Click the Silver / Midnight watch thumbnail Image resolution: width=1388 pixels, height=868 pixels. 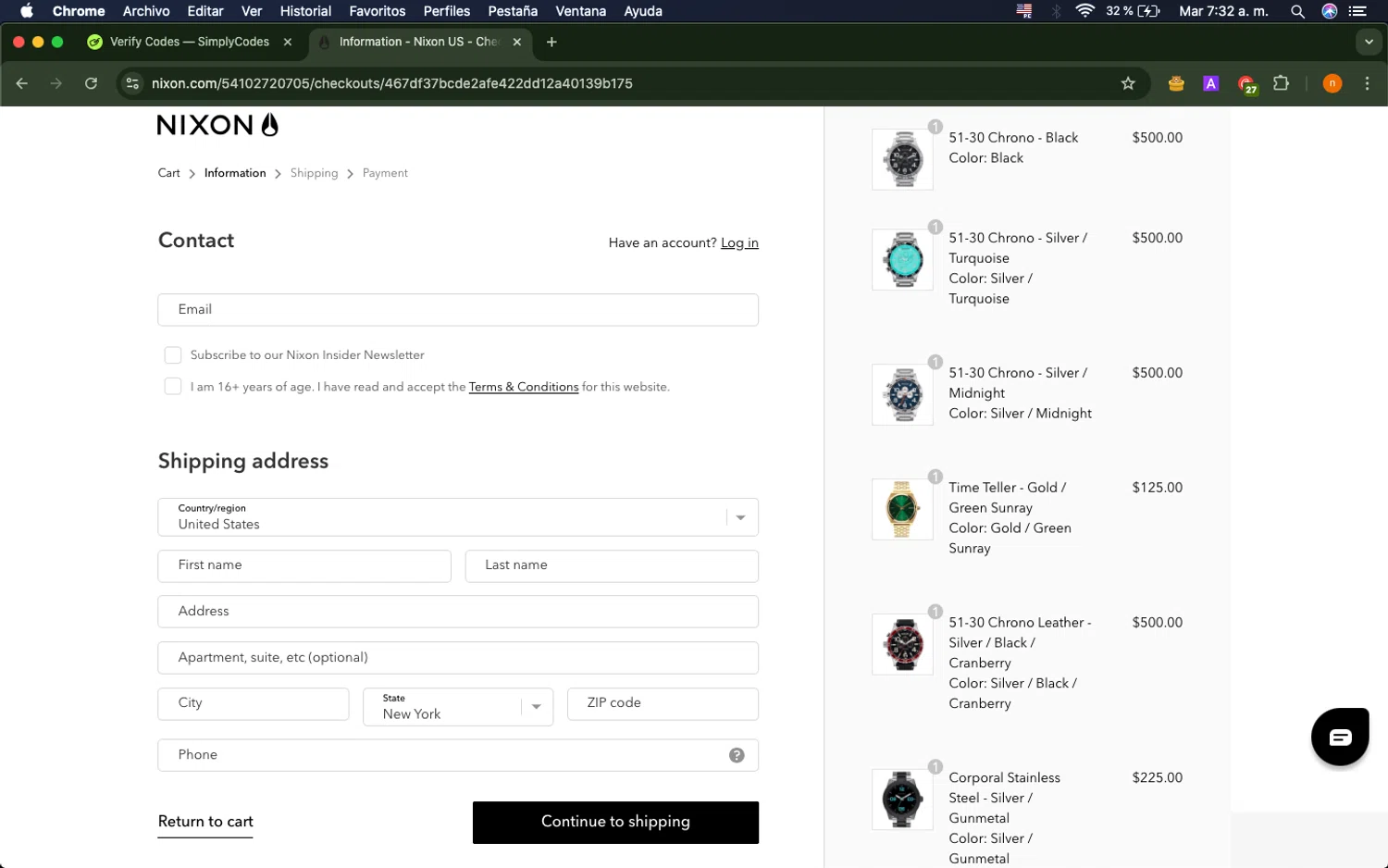pyautogui.click(x=902, y=394)
